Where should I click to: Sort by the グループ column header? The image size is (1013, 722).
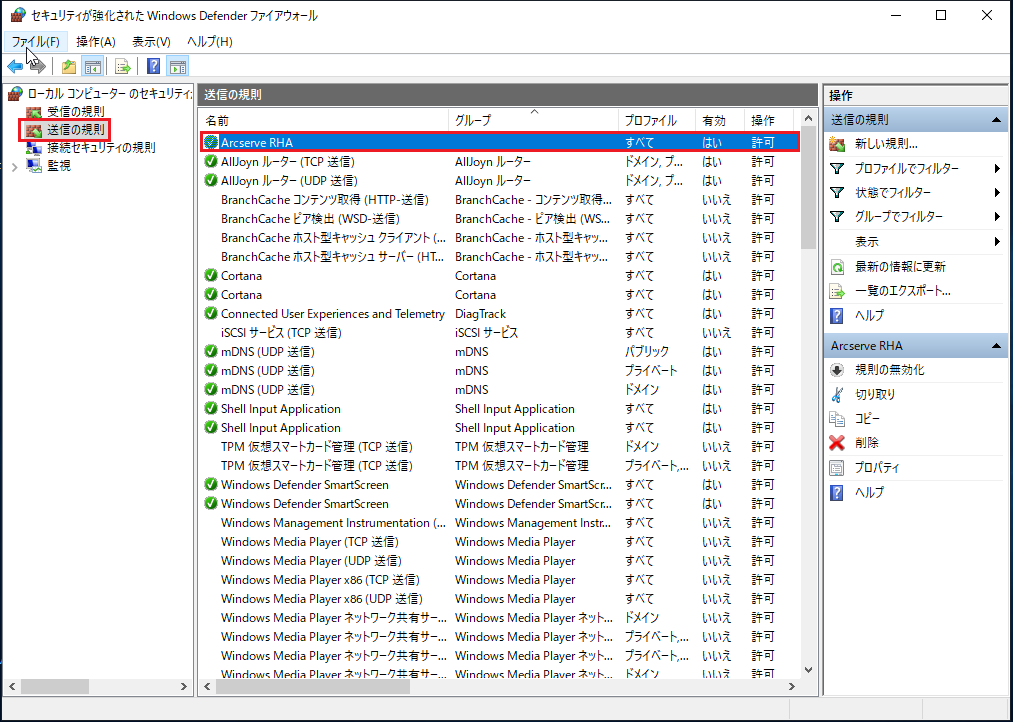pyautogui.click(x=533, y=121)
